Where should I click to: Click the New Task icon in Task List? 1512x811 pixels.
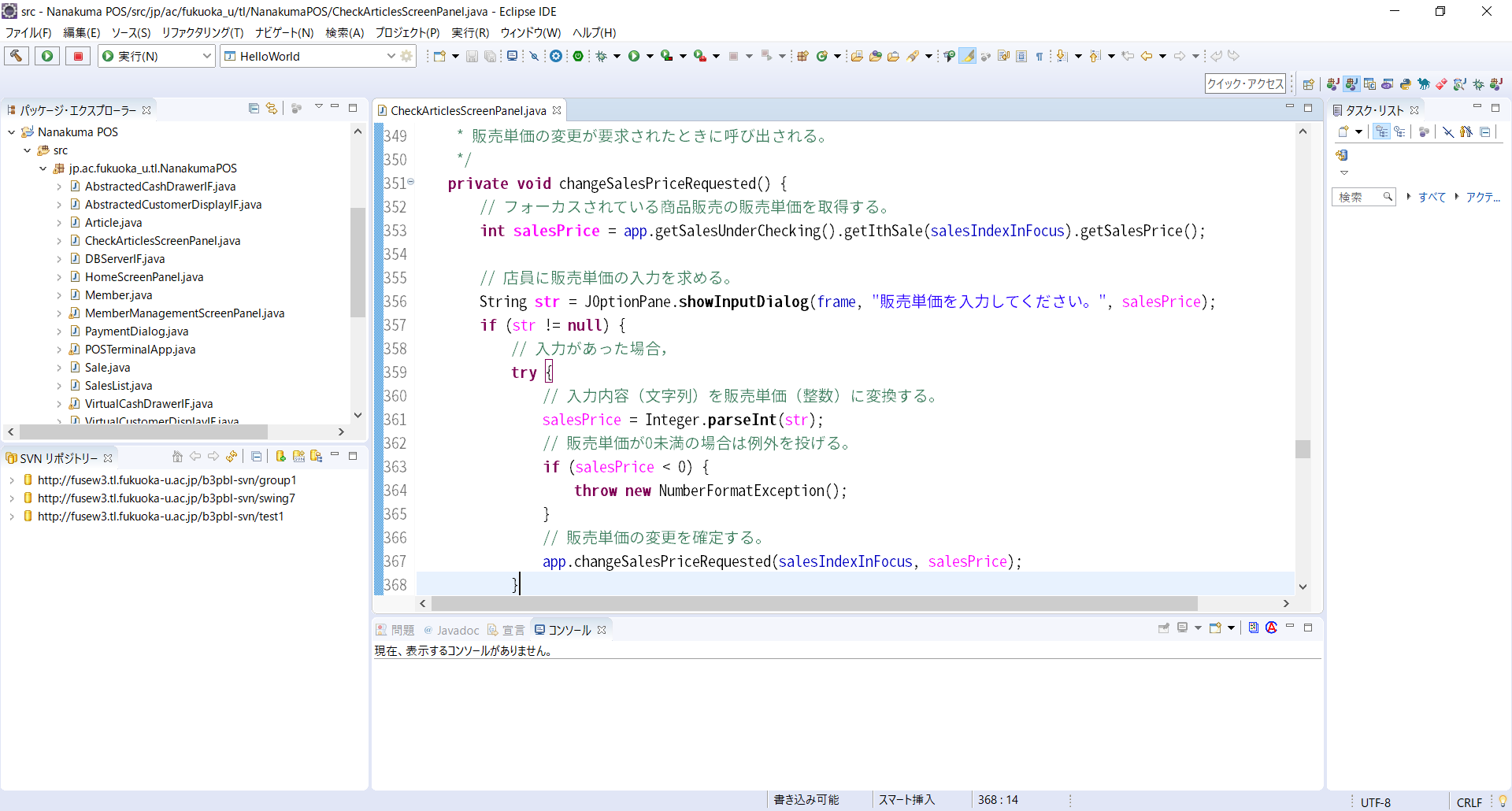(1343, 132)
